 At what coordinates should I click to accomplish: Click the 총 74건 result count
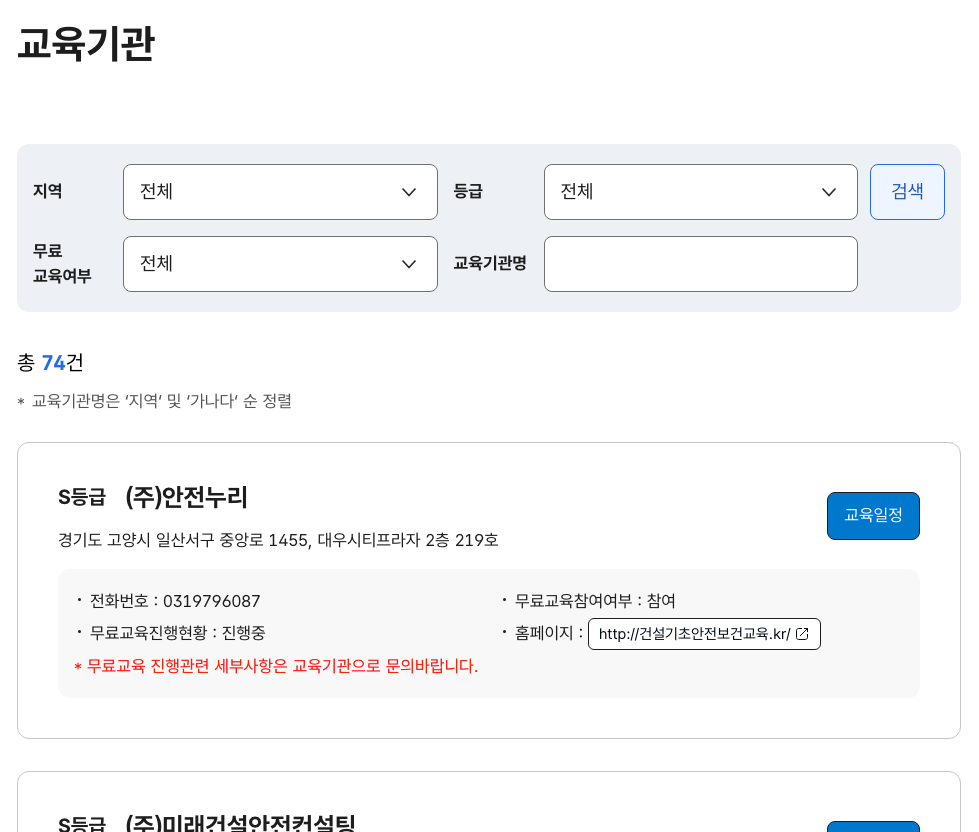[x=50, y=363]
